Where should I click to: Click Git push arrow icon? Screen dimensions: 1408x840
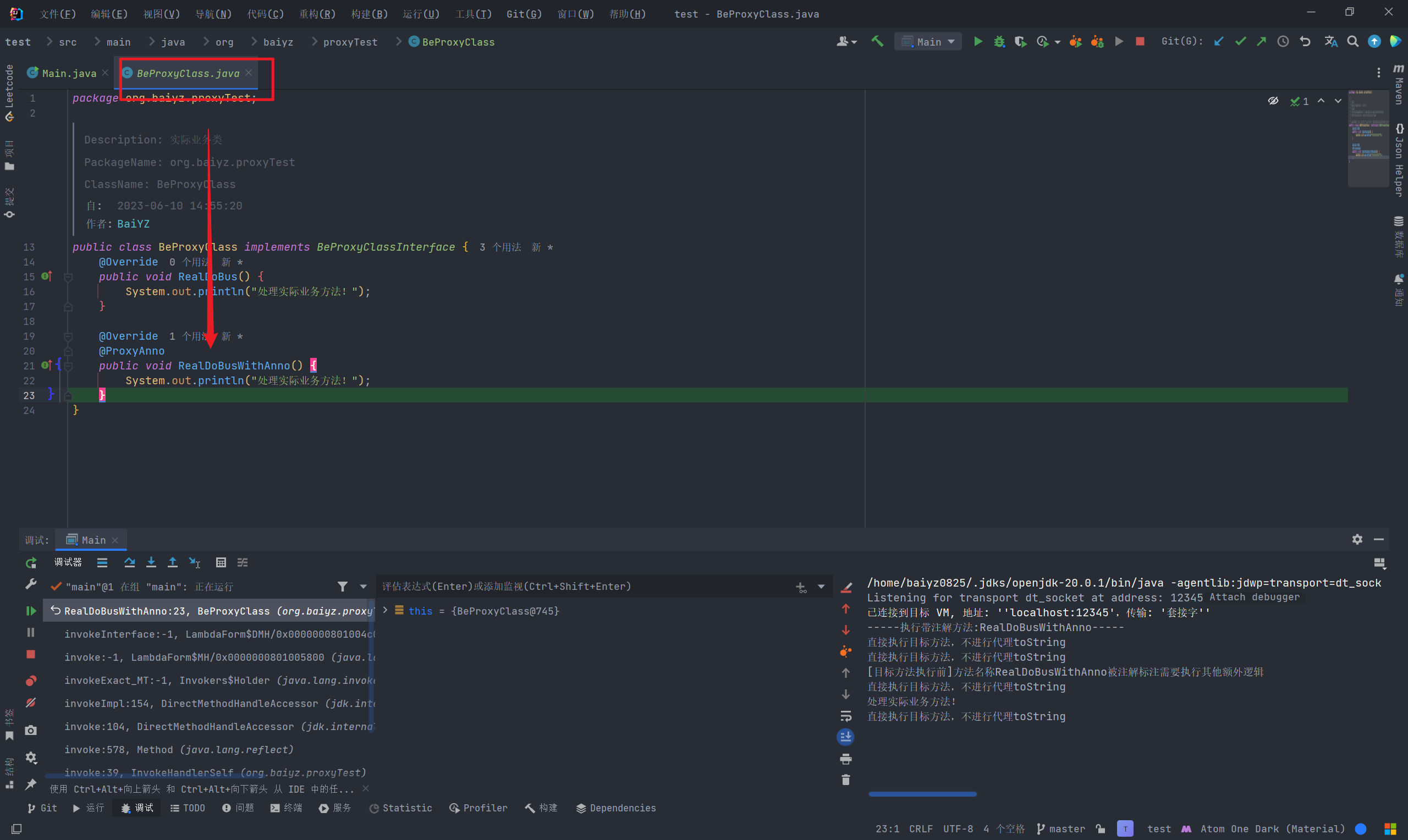pyautogui.click(x=1261, y=41)
